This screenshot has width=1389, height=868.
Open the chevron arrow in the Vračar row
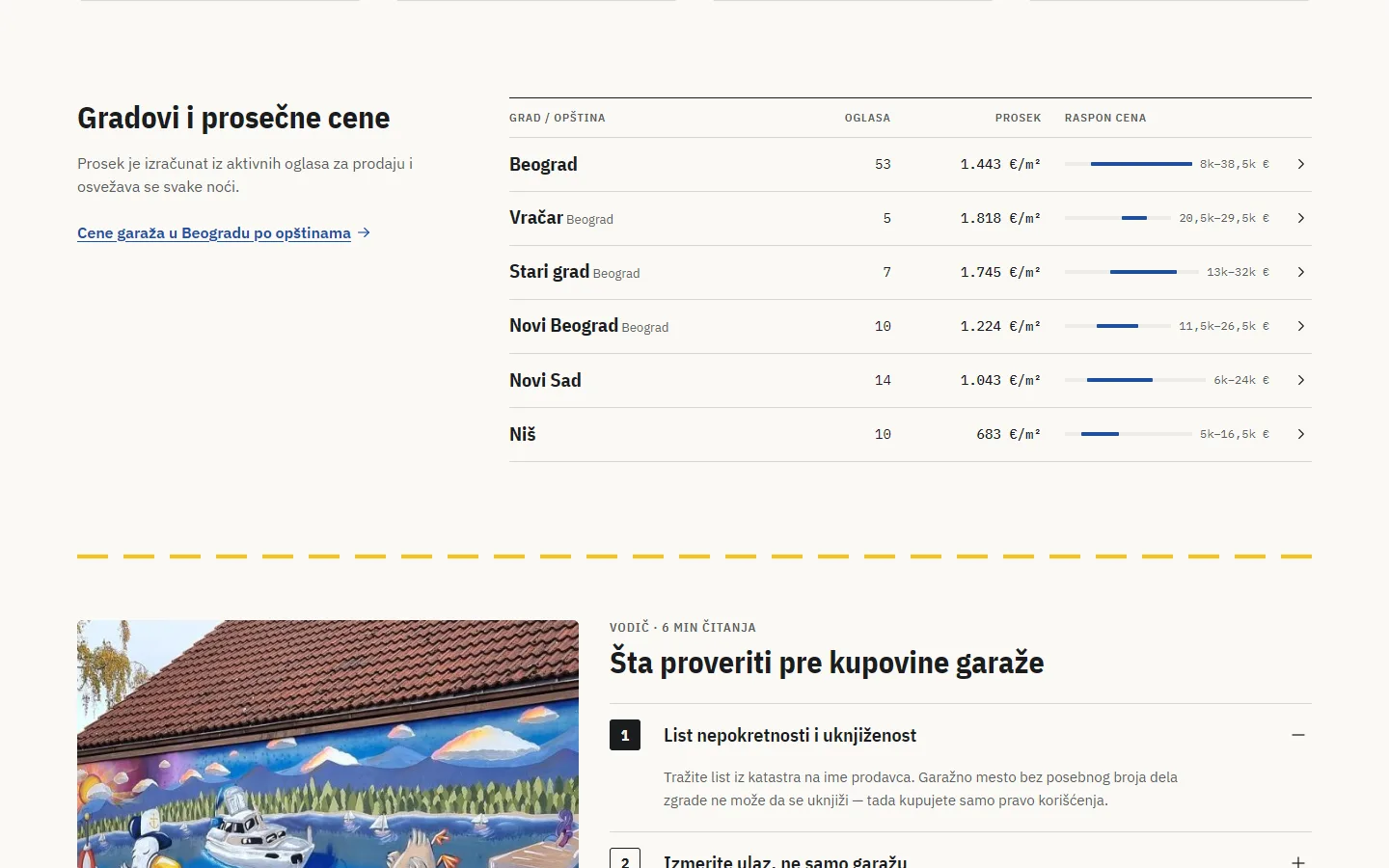tap(1300, 218)
